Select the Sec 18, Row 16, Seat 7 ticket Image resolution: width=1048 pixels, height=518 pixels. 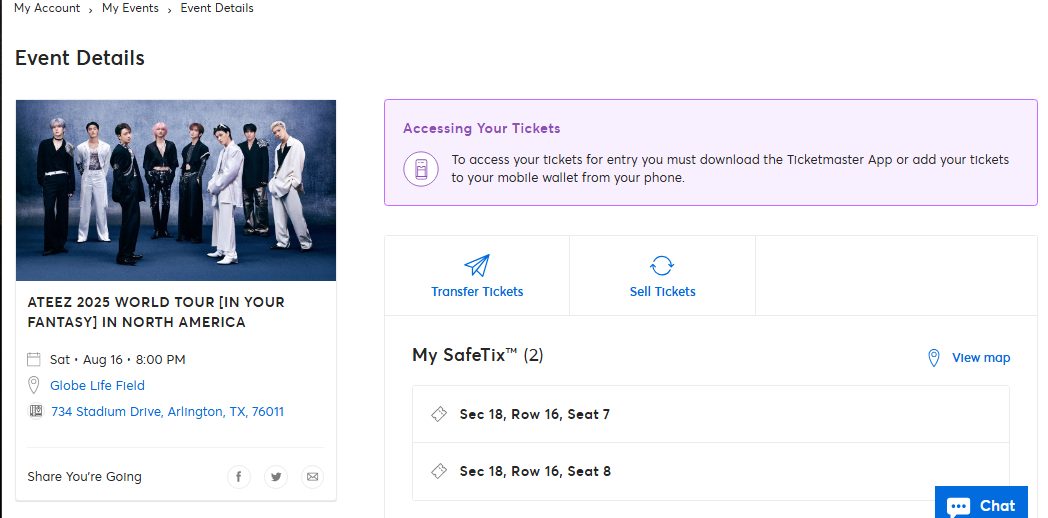click(710, 414)
